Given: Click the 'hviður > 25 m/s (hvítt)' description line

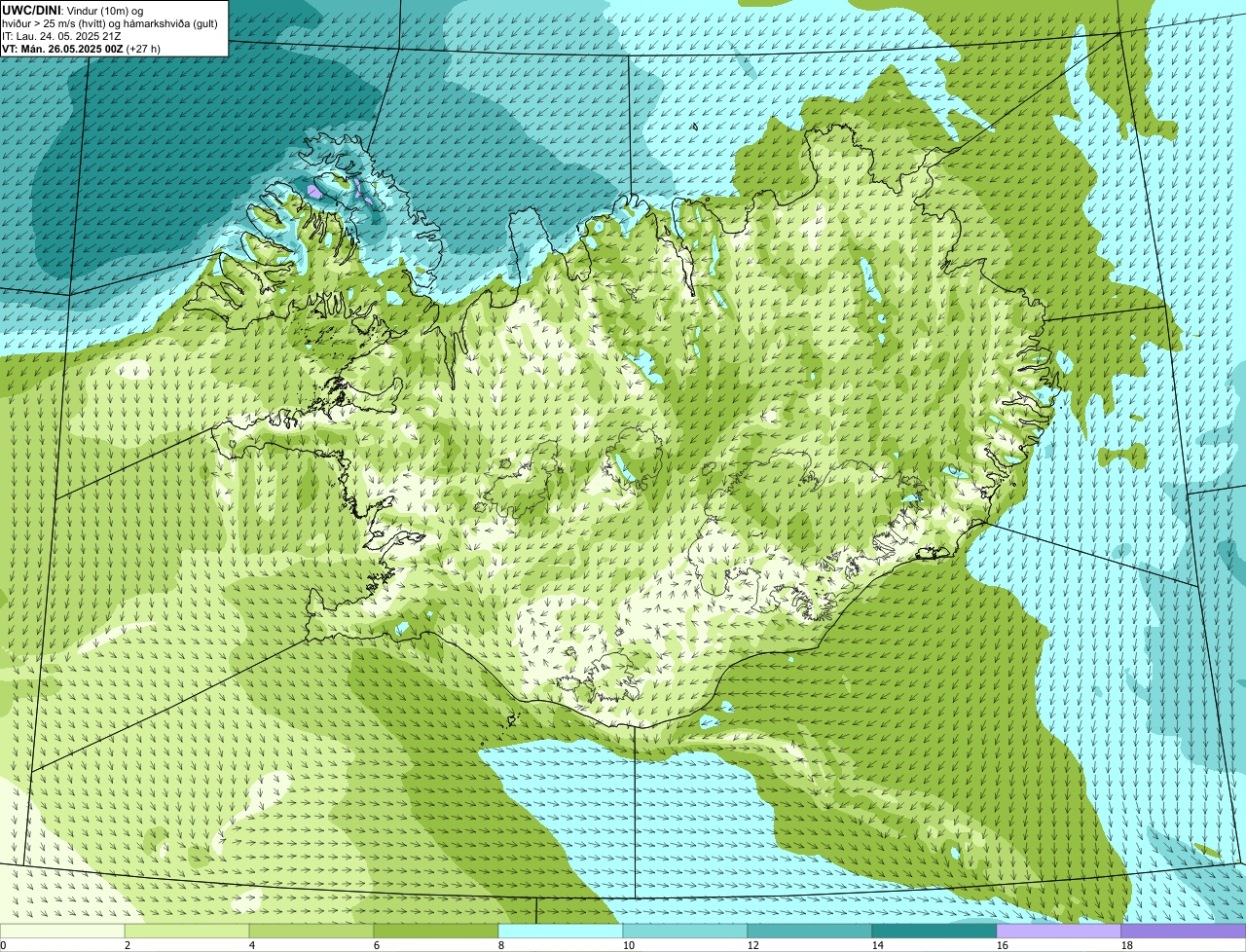Looking at the screenshot, I should 110,22.
